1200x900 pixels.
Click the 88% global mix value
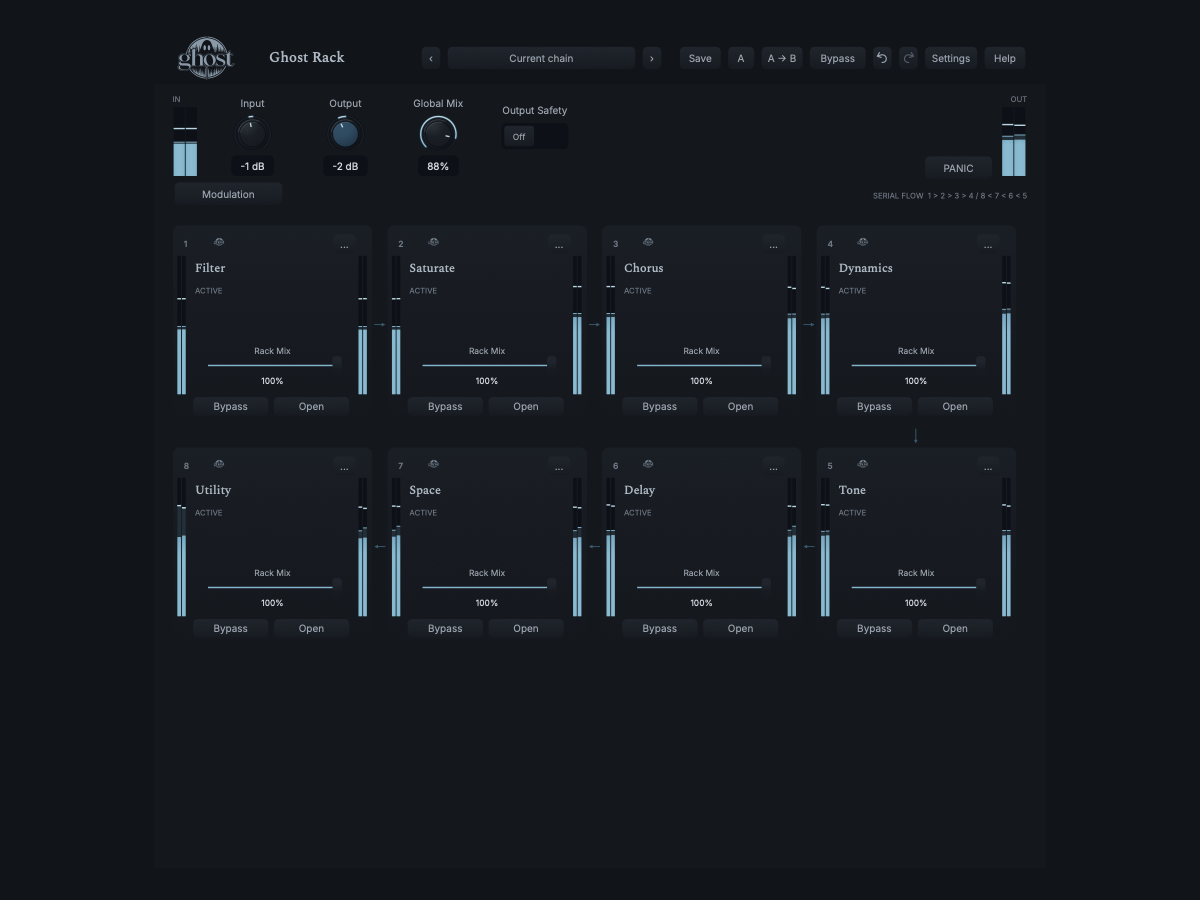438,166
